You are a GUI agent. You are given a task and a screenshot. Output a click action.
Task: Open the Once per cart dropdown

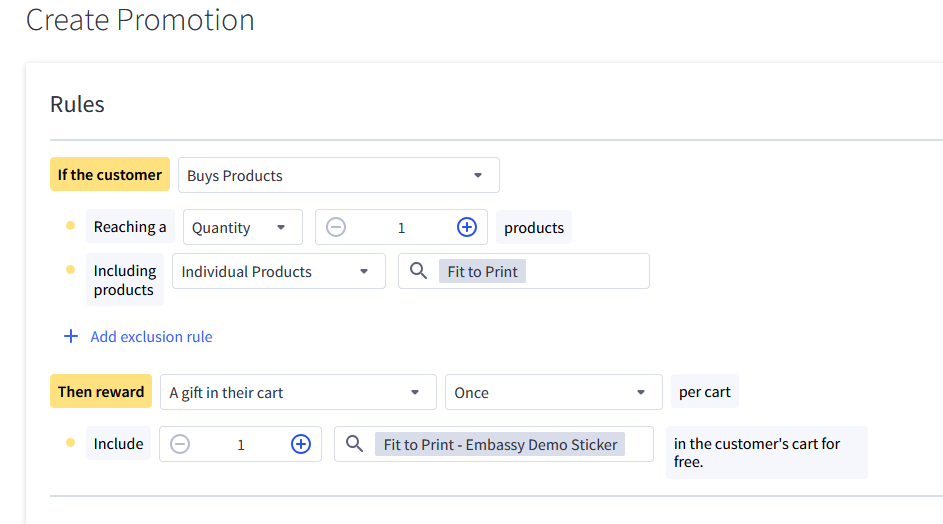click(x=553, y=392)
